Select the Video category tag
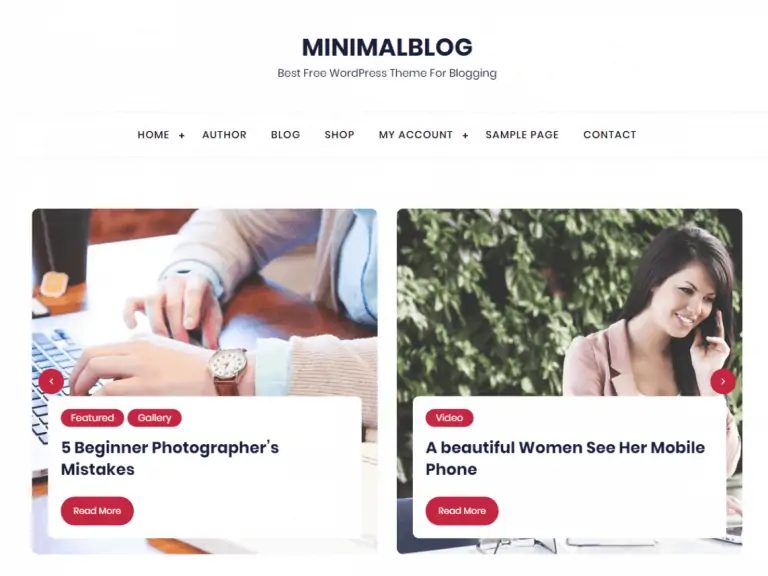This screenshot has width=768, height=576. [449, 418]
